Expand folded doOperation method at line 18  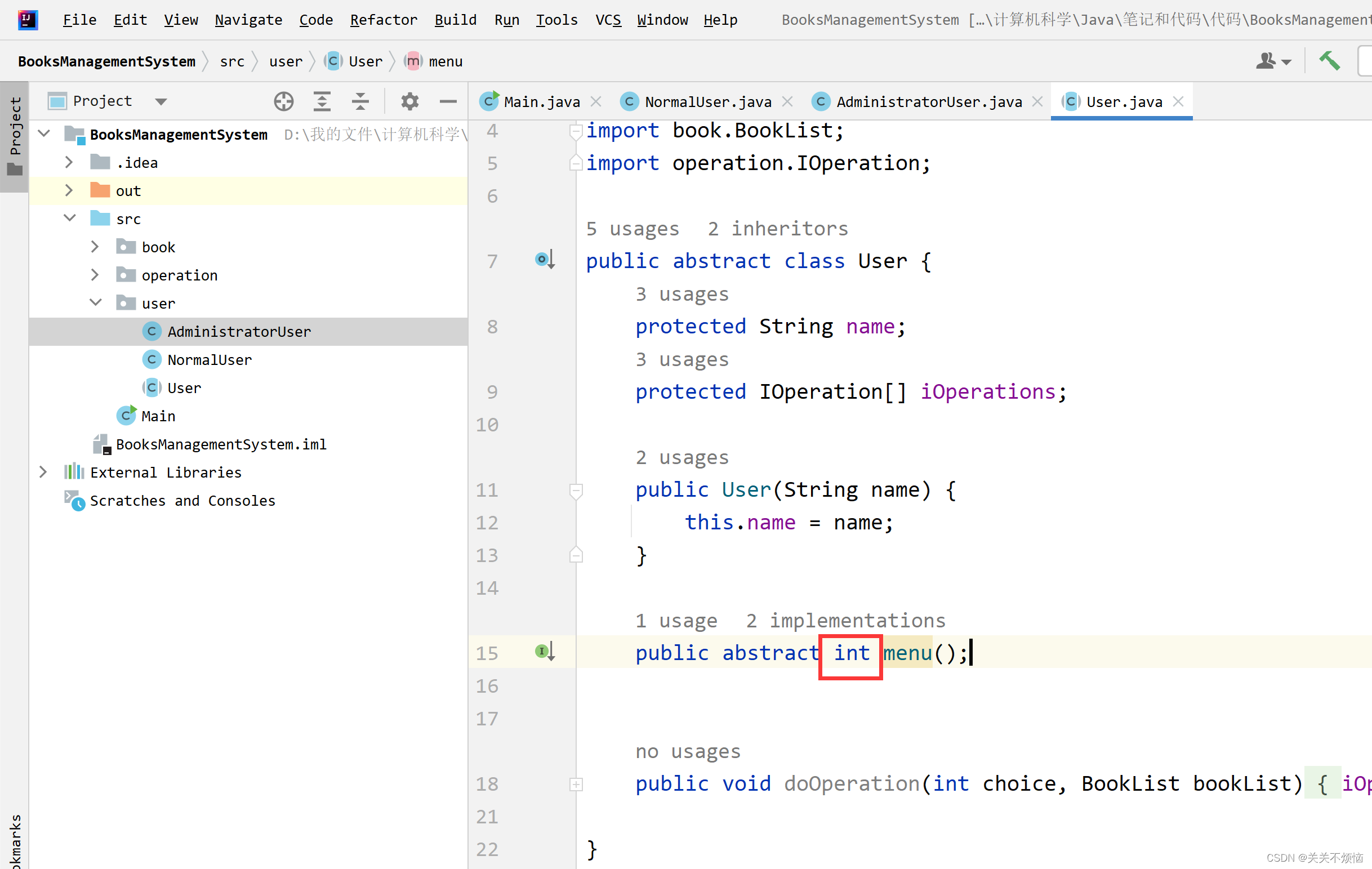point(576,784)
